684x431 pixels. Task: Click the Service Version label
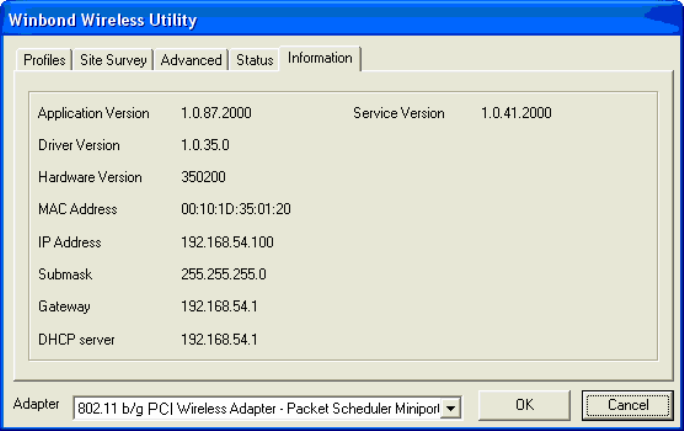[x=399, y=113]
